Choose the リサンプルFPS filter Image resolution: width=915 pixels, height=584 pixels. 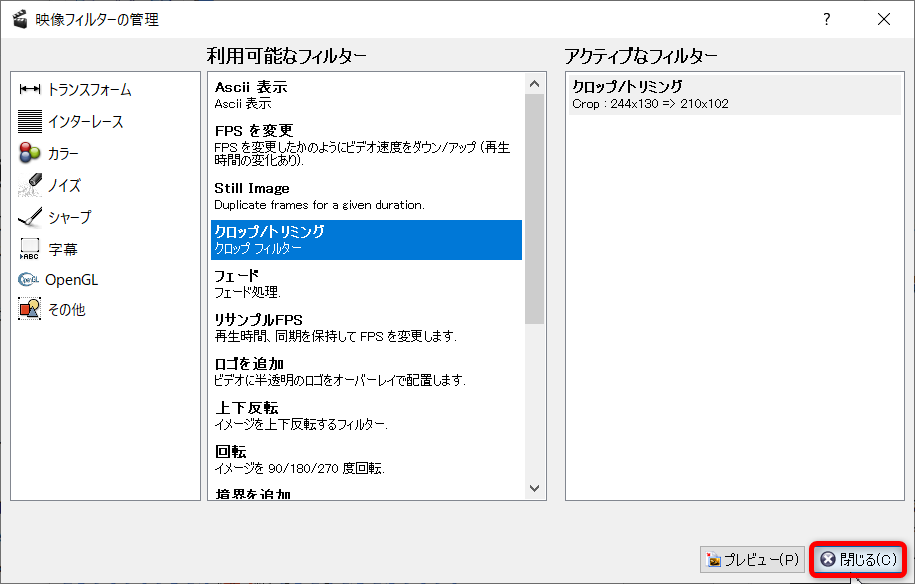[366, 327]
